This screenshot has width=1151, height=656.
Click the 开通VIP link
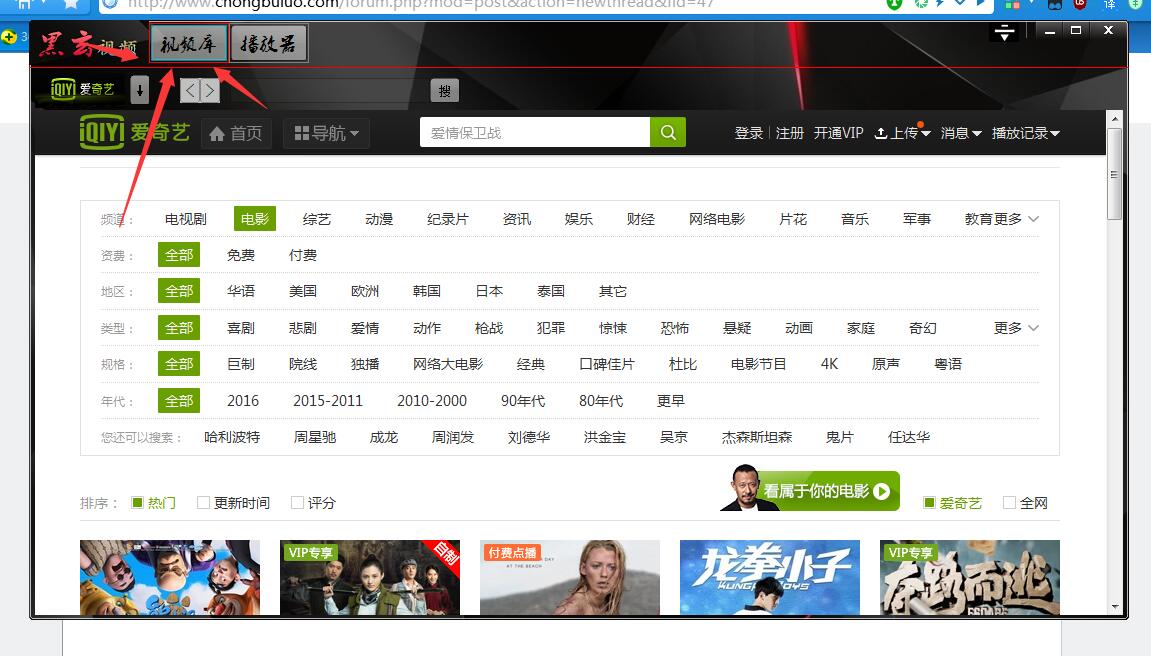pyautogui.click(x=838, y=133)
